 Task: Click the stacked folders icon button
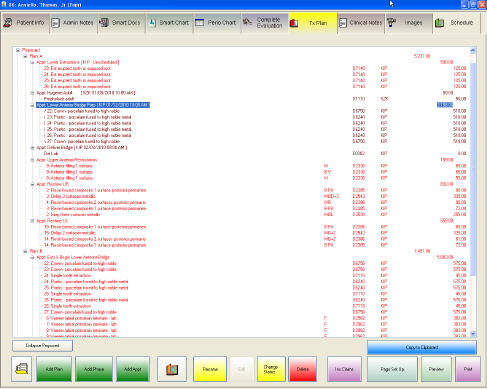point(22,369)
